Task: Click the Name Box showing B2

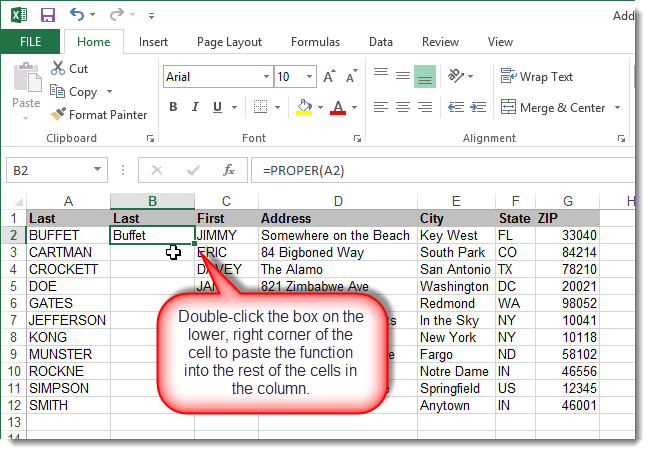Action: coord(49,170)
